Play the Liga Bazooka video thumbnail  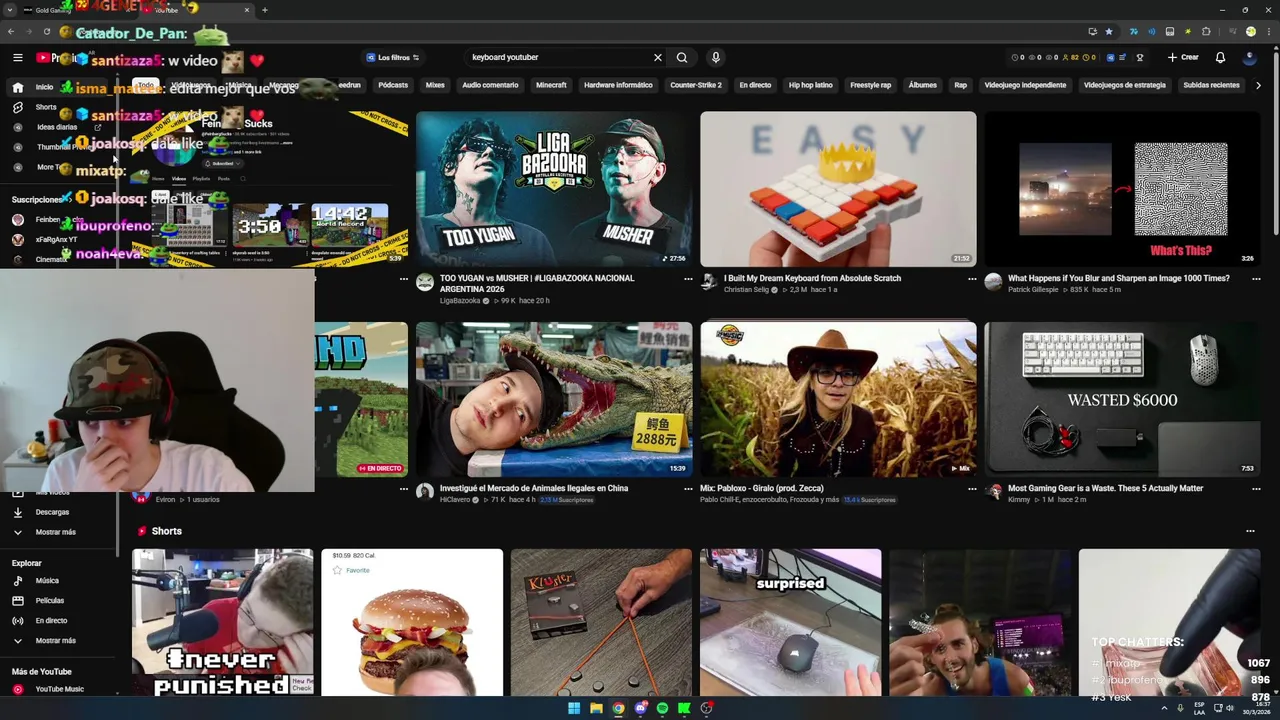[x=554, y=189]
